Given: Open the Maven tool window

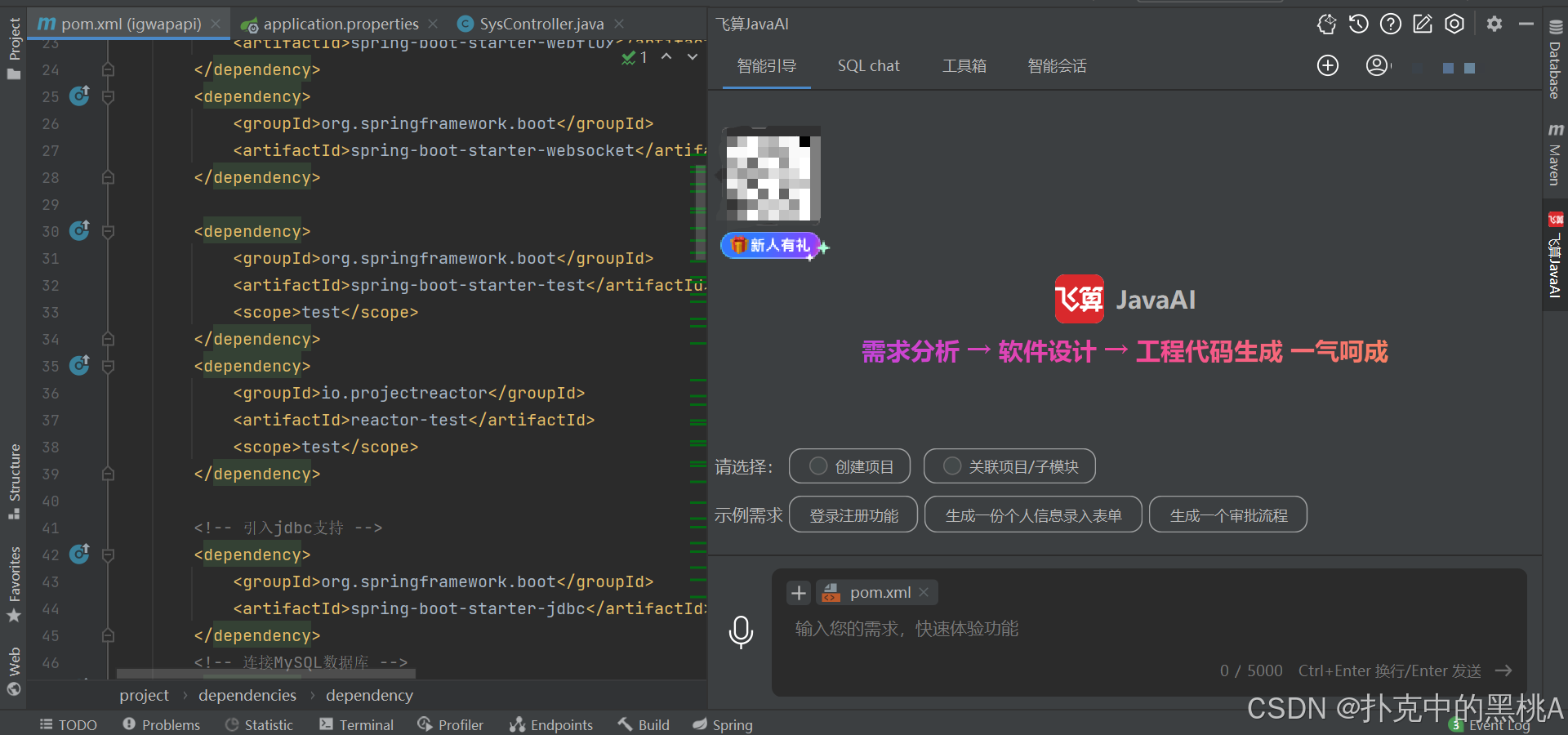Looking at the screenshot, I should pos(1556,154).
